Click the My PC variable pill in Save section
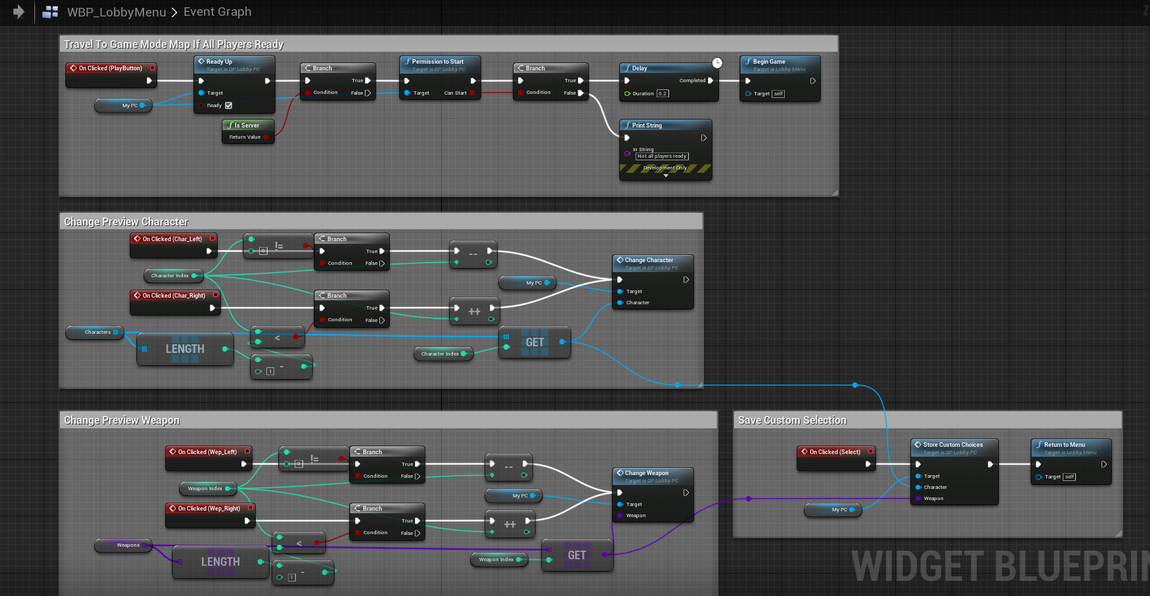The width and height of the screenshot is (1150, 596). [x=833, y=509]
